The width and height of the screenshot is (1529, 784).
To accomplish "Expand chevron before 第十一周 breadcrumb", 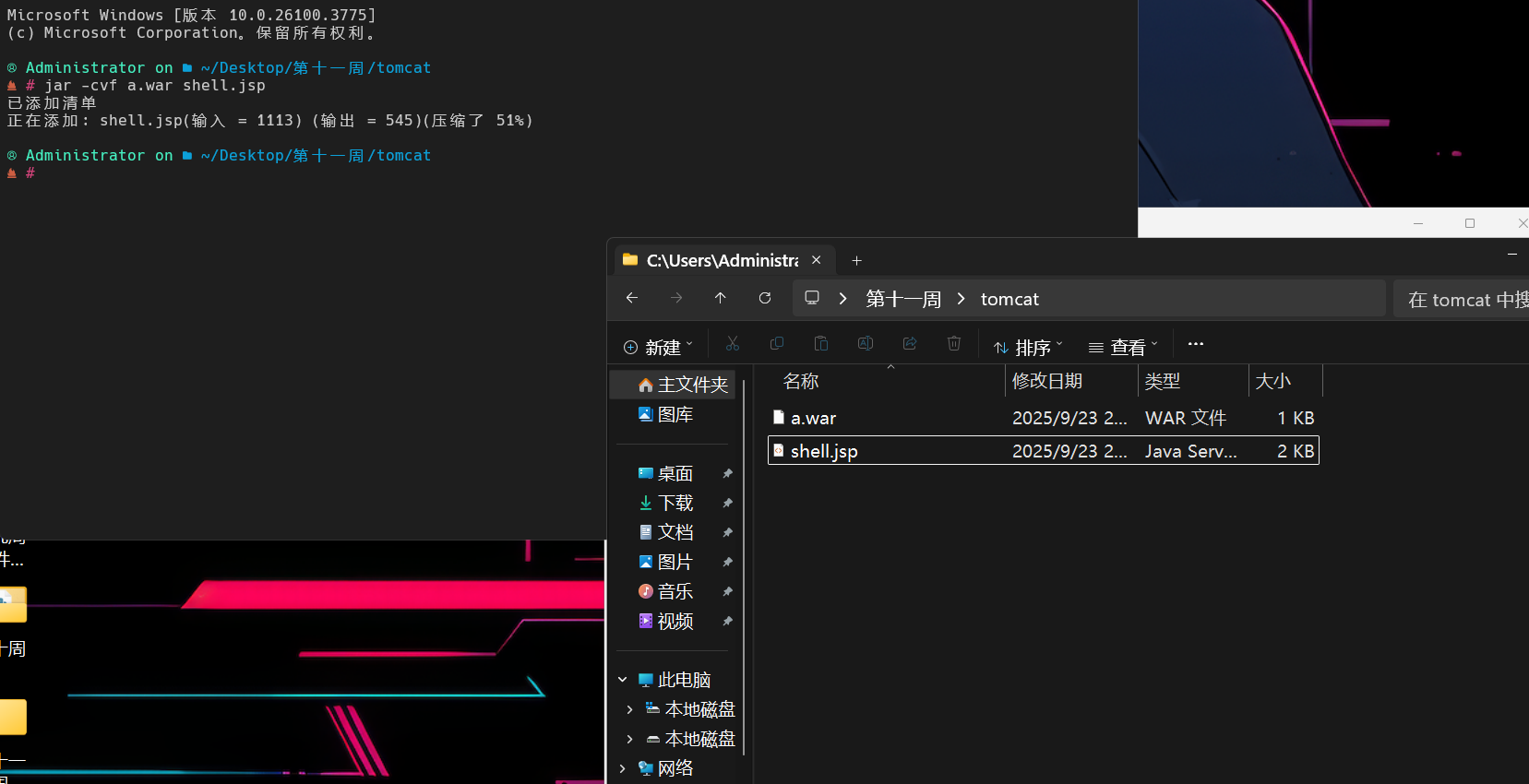I will pyautogui.click(x=842, y=299).
